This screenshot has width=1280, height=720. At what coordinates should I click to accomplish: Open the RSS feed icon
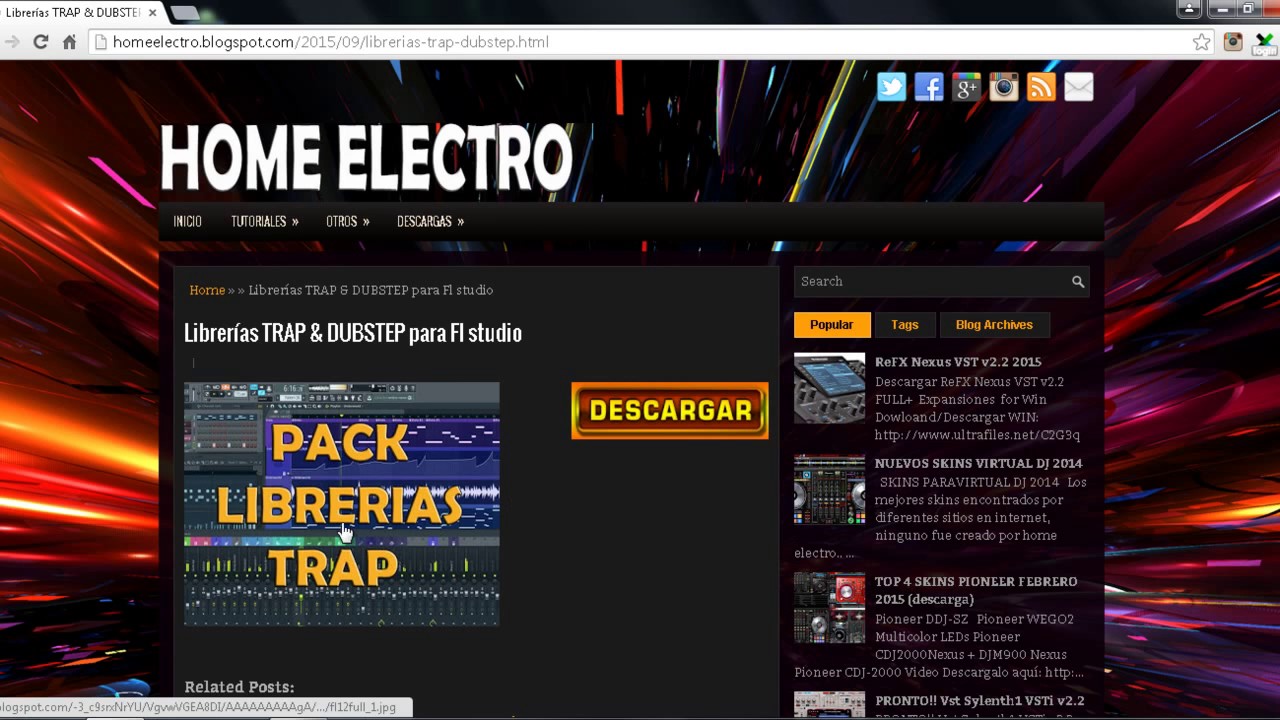point(1041,87)
